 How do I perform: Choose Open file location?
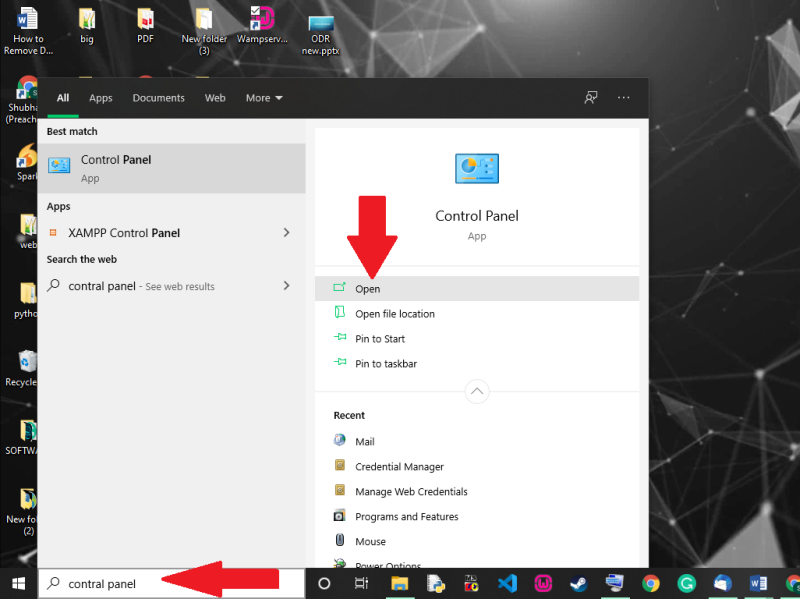[477, 313]
